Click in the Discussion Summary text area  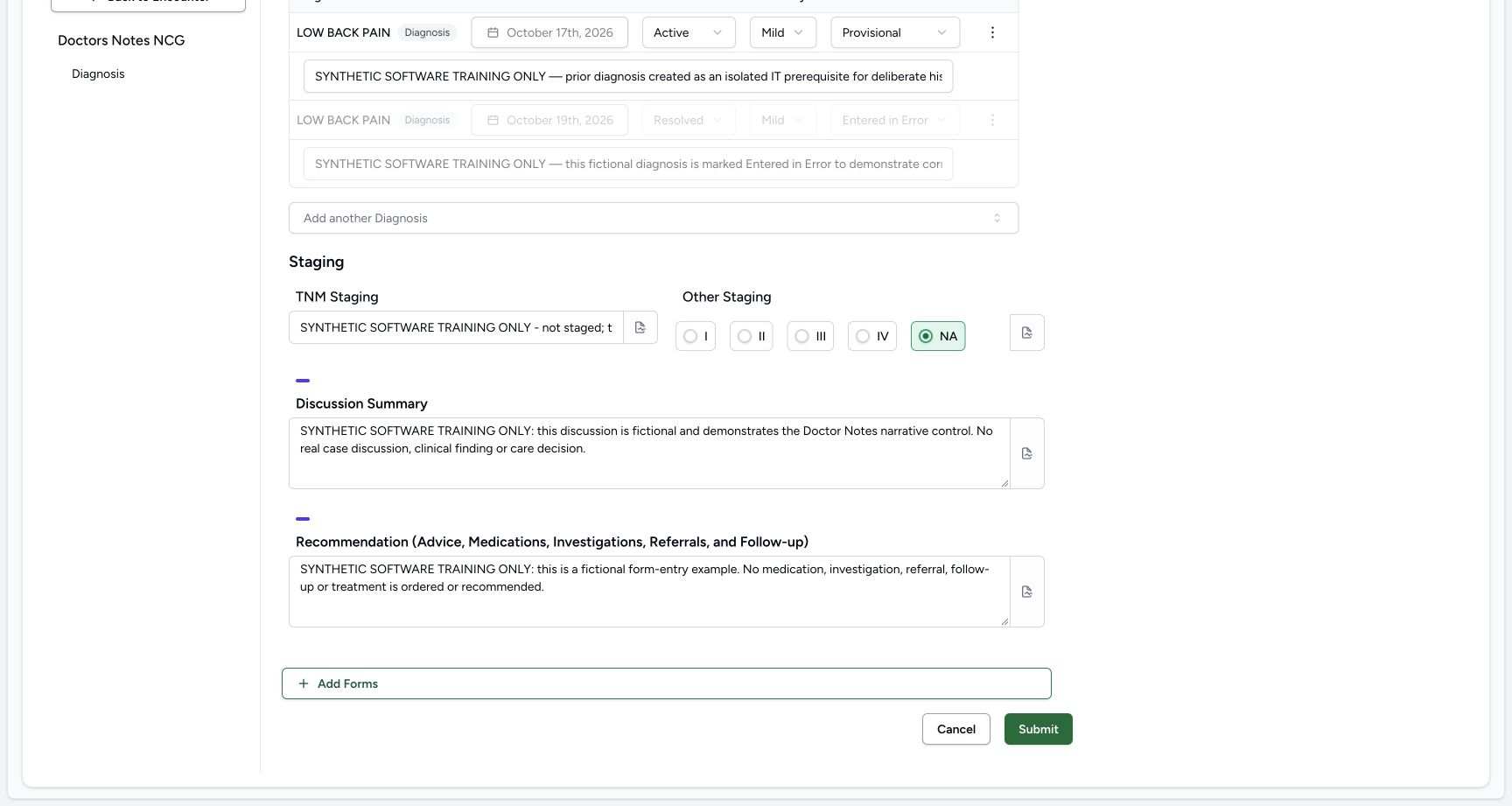point(649,453)
